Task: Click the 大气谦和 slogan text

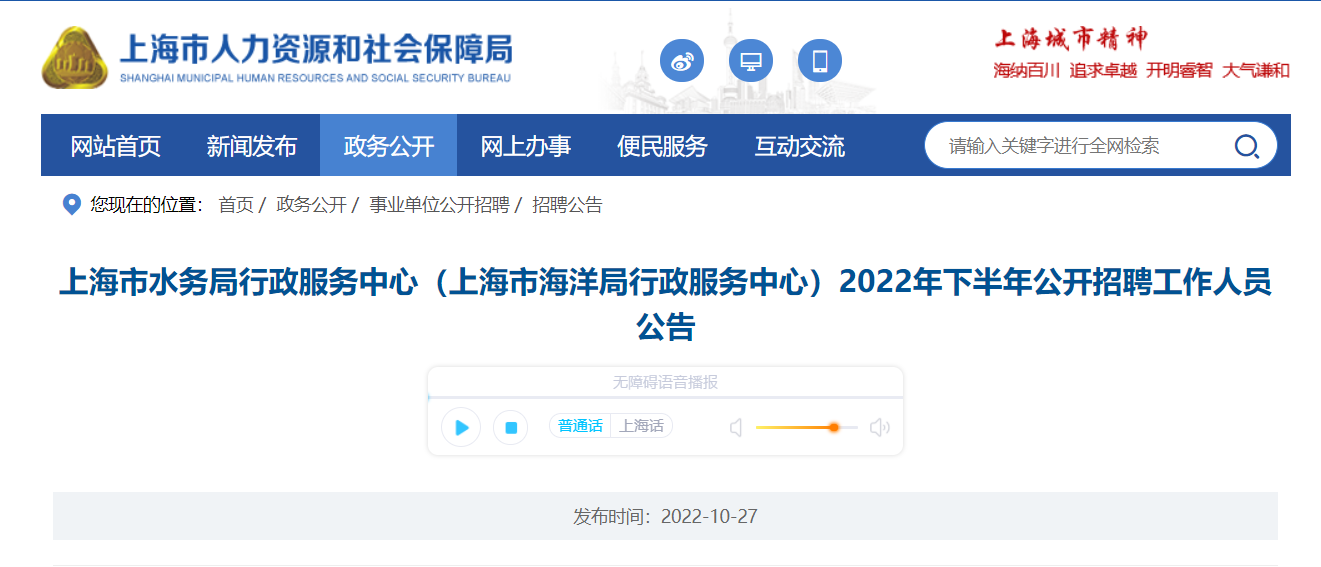Action: pos(1256,71)
